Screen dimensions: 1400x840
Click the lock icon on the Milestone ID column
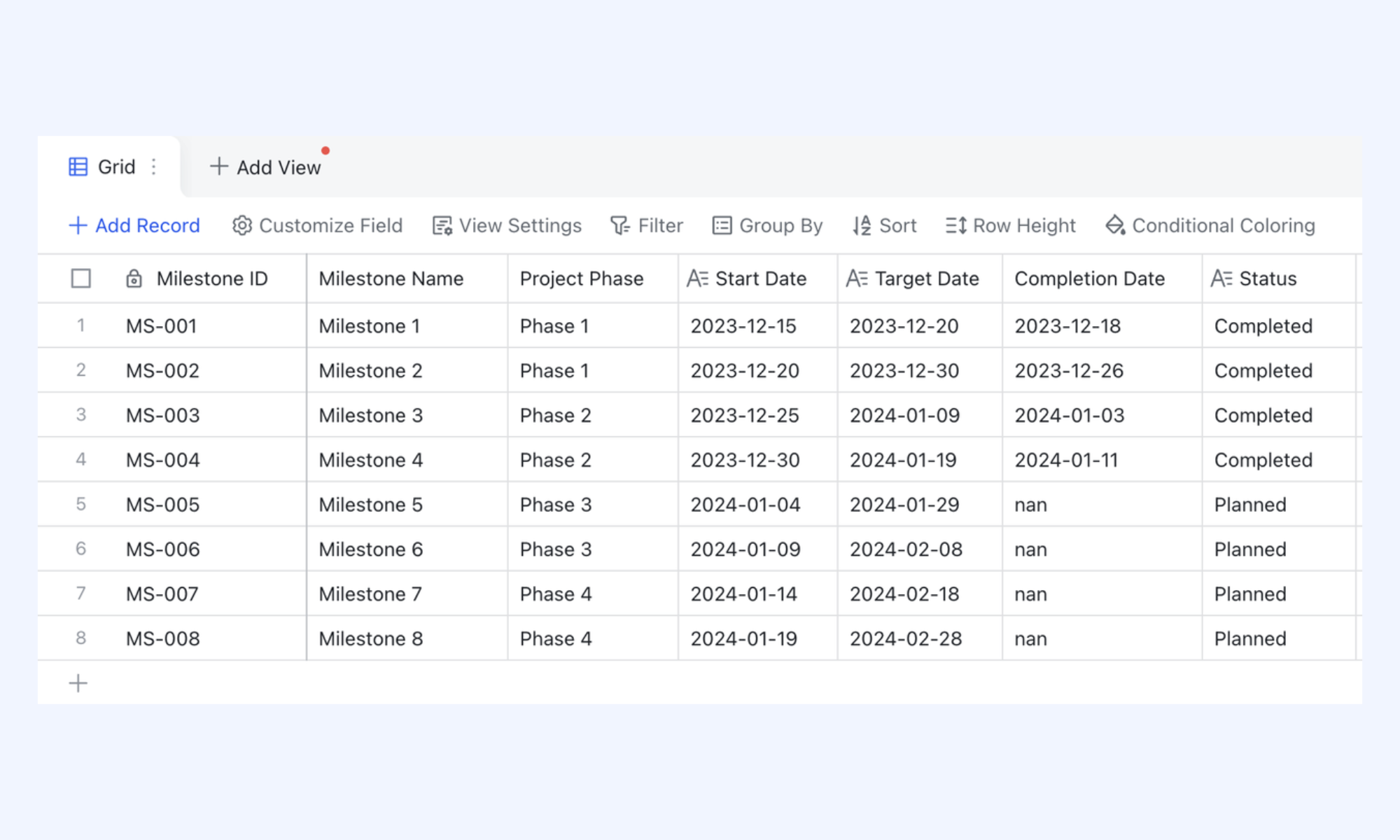tap(134, 279)
